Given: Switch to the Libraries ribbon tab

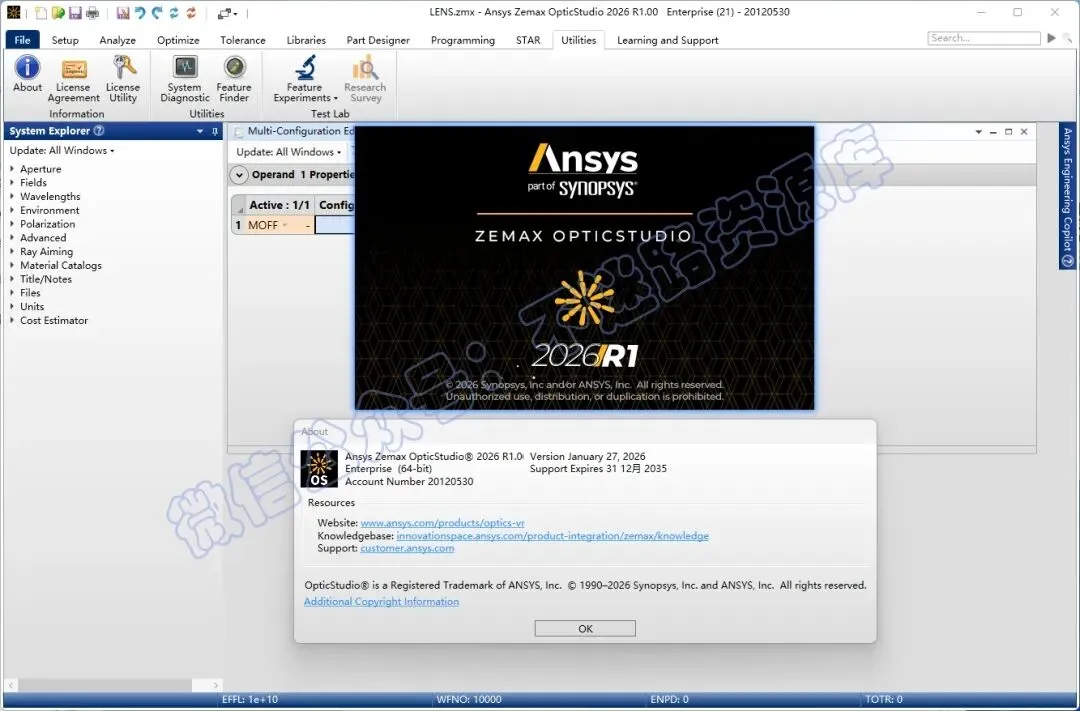Looking at the screenshot, I should [x=306, y=40].
